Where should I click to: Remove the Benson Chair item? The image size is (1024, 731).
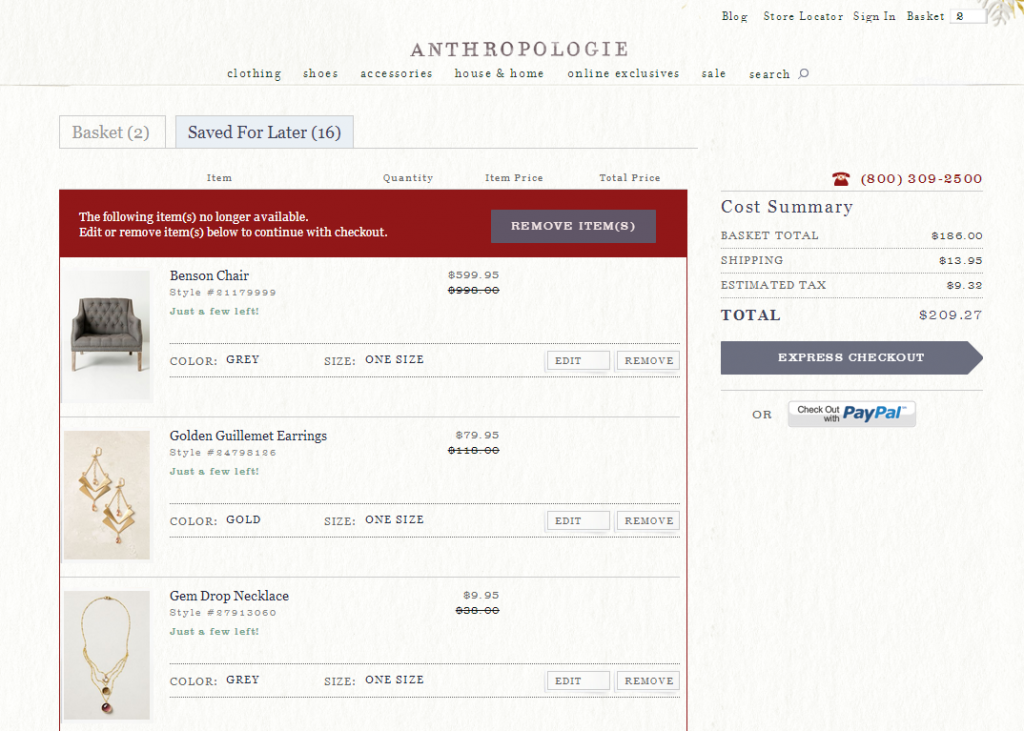[x=648, y=361]
